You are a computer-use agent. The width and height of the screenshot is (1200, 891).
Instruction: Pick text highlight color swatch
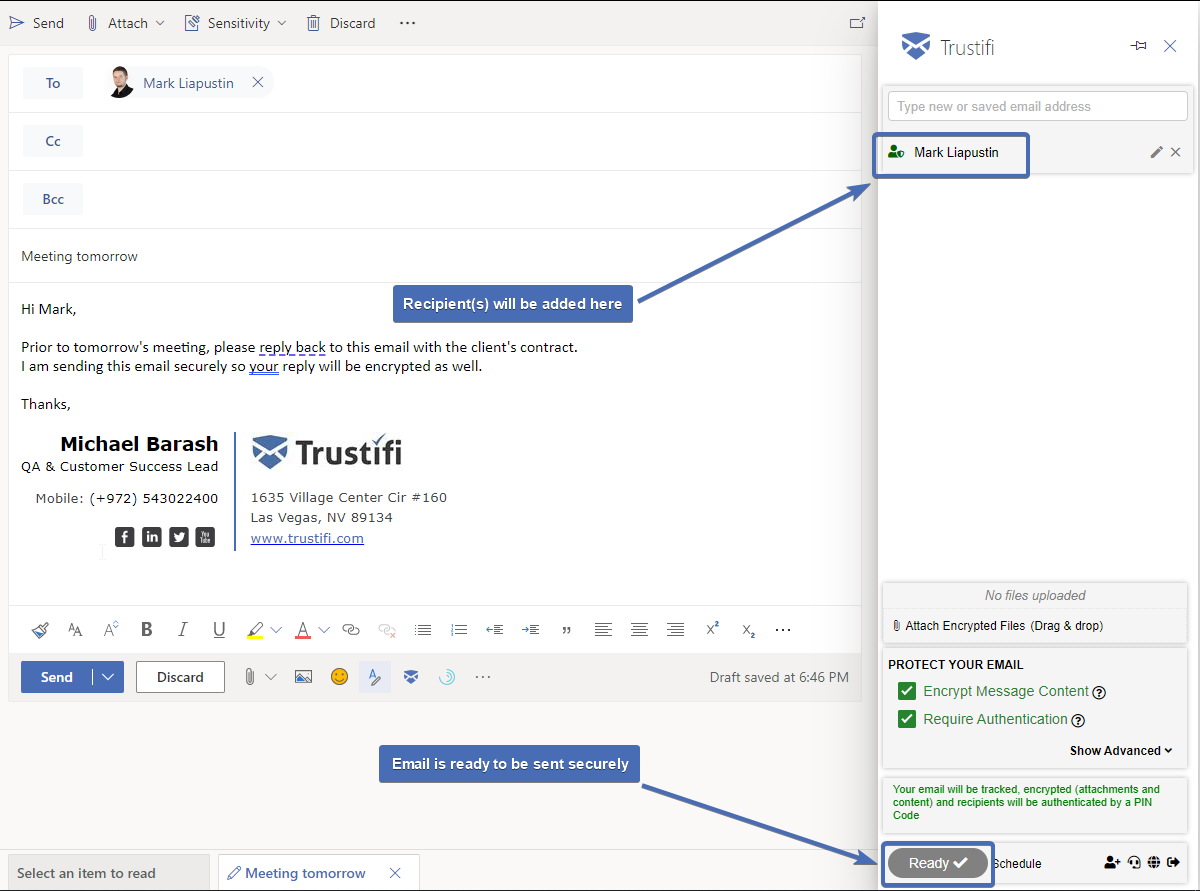coord(255,630)
